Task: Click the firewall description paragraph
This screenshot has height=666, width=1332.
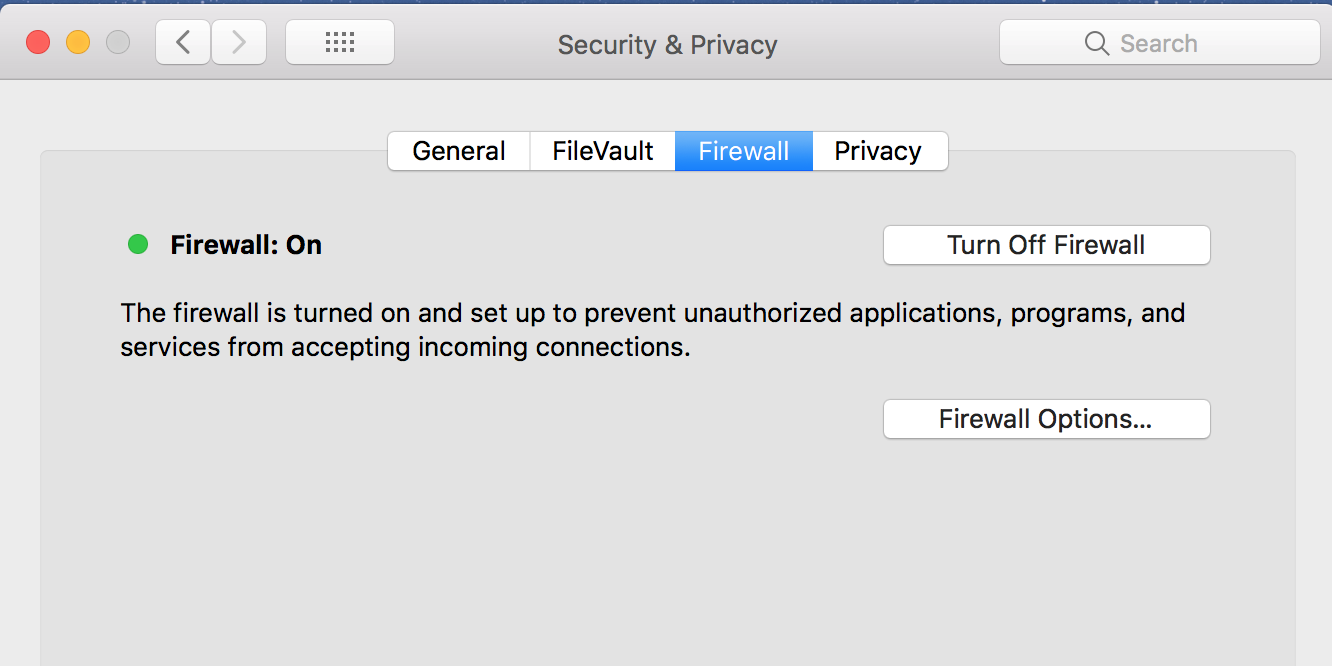Action: click(652, 330)
